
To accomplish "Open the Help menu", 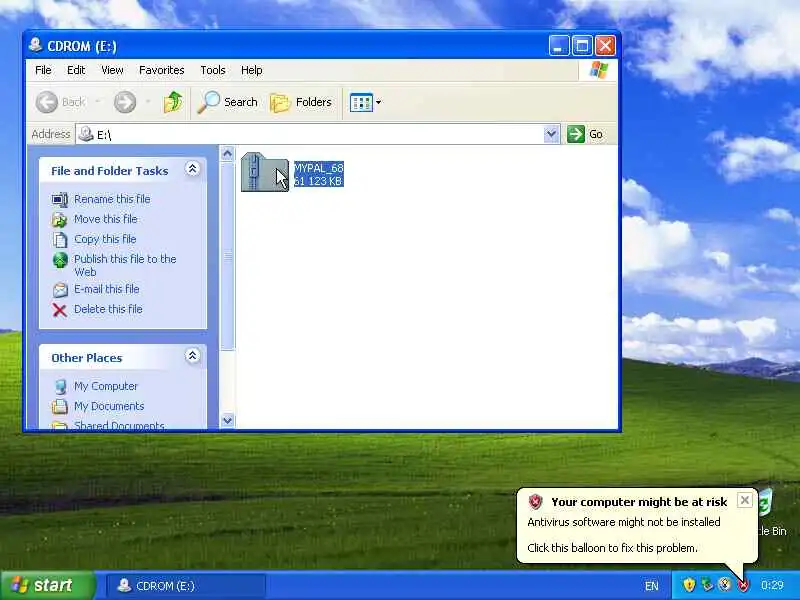I will 252,70.
